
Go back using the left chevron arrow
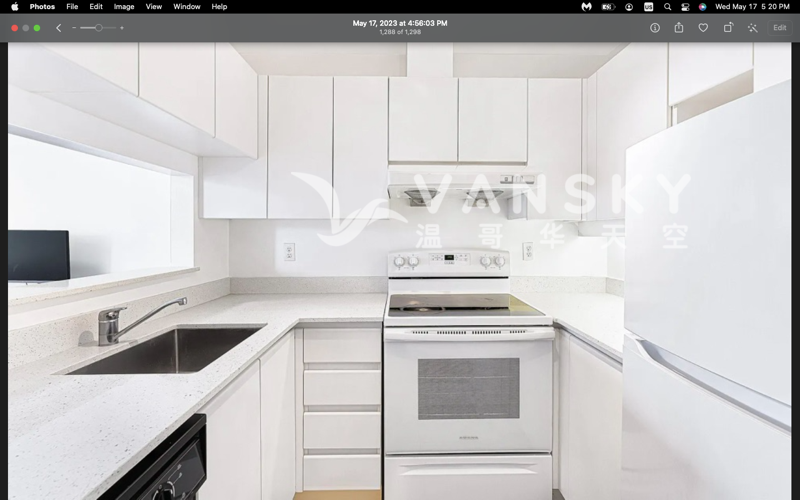[58, 28]
